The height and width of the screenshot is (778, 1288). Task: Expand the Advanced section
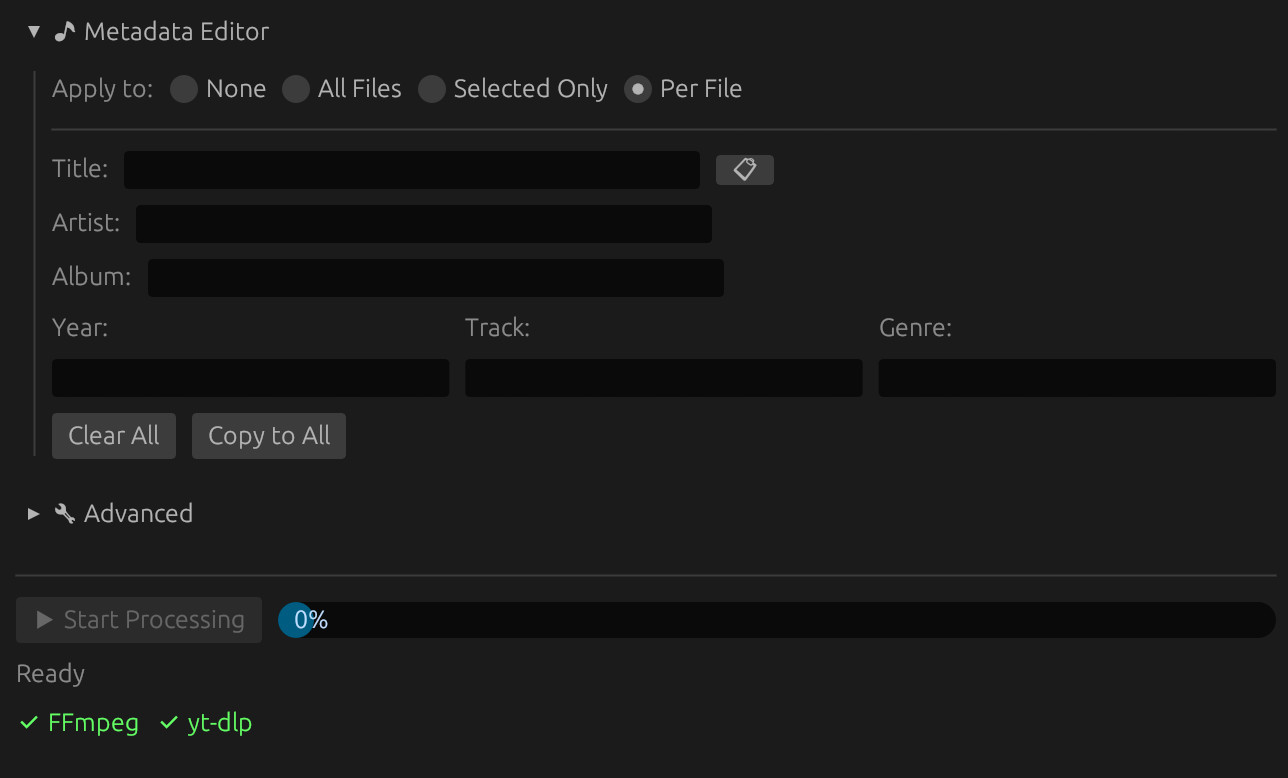pos(34,514)
